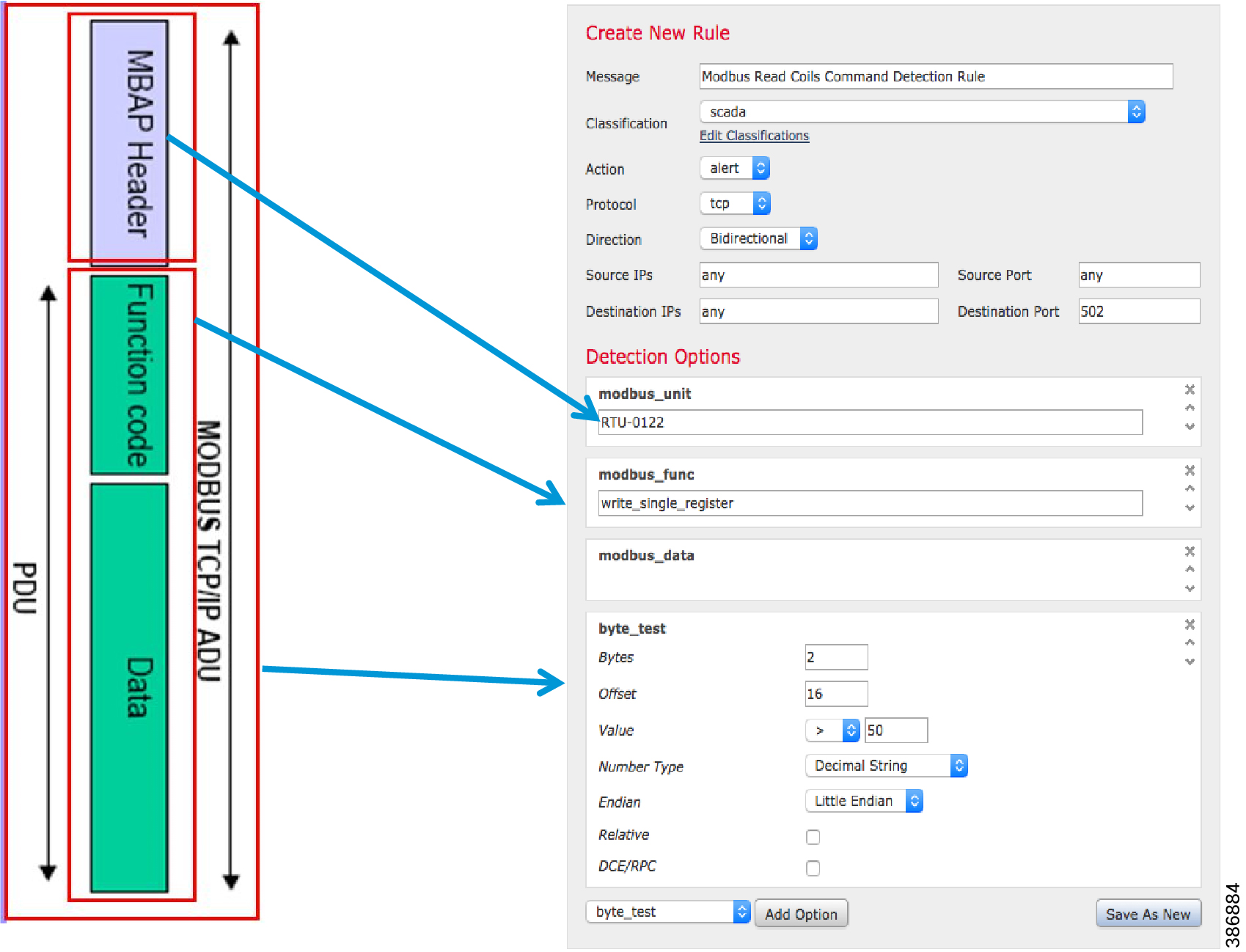Move modbus_func option down
The height and width of the screenshot is (952, 1246).
coord(1190,508)
